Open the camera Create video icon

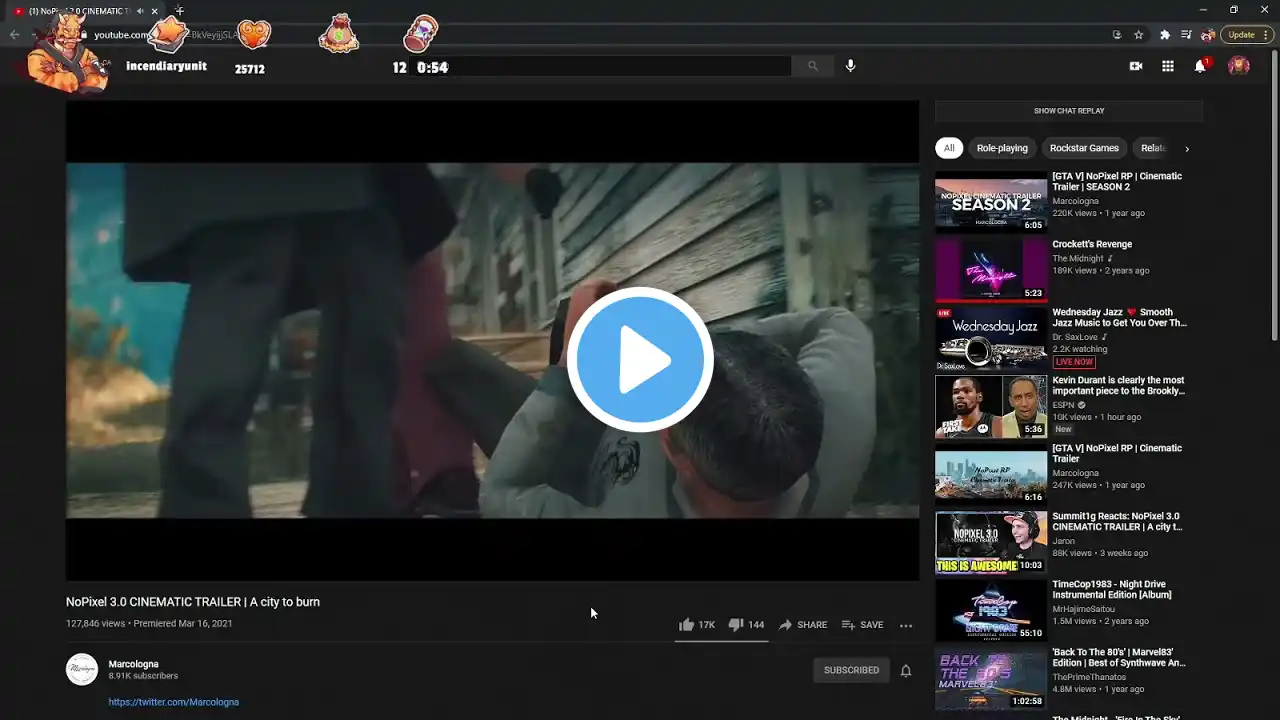[1136, 66]
